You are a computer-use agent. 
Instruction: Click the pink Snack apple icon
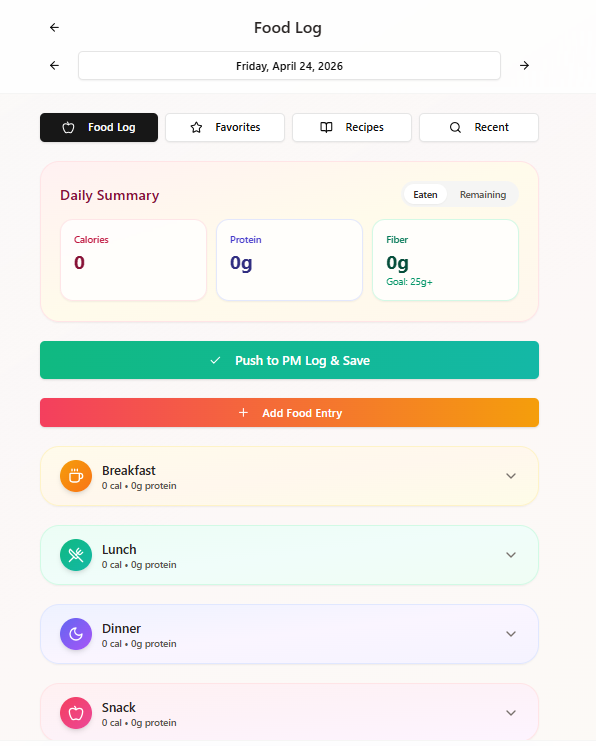(76, 713)
